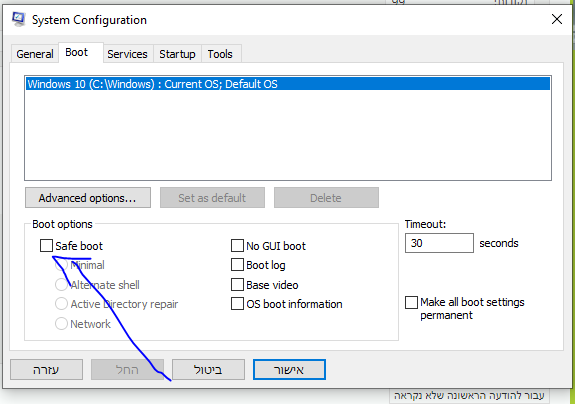Check Make all boot settings permanent
575x404 pixels.
[x=411, y=303]
